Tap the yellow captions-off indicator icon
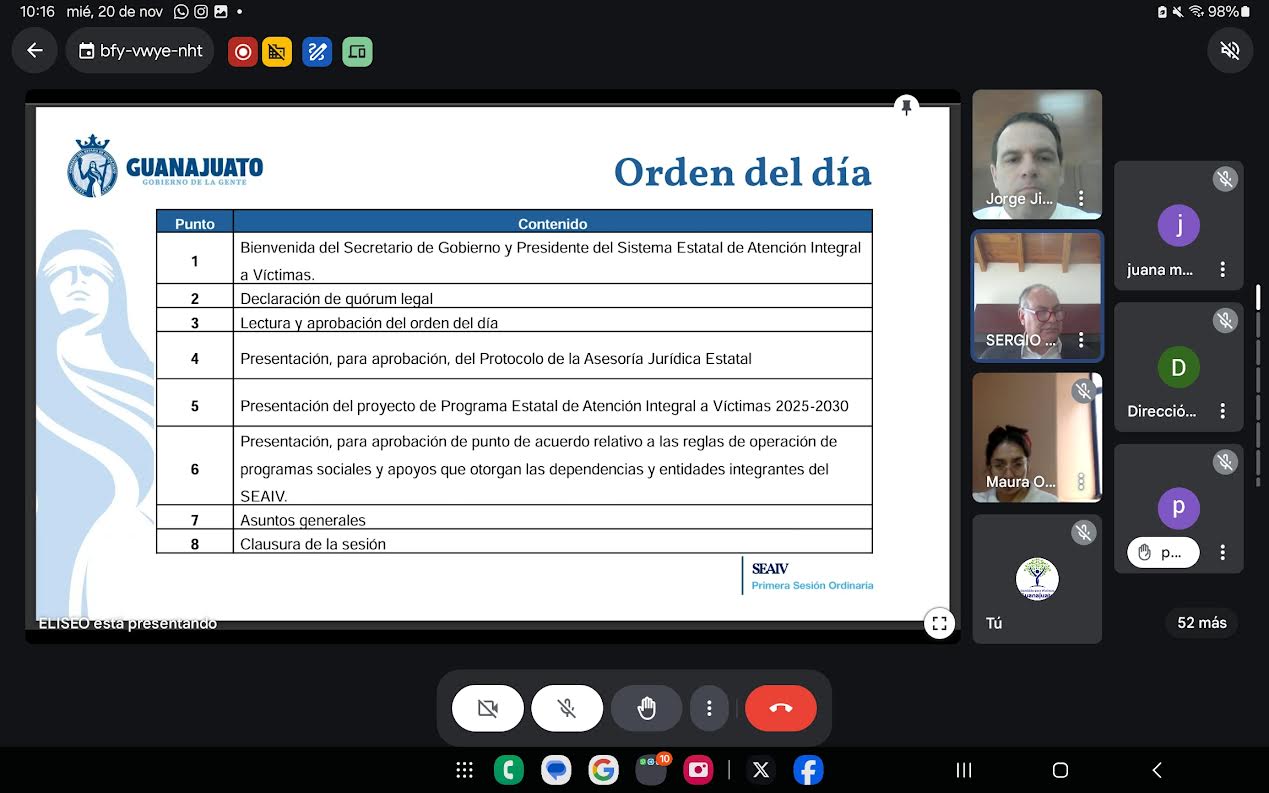This screenshot has width=1269, height=793. pos(277,52)
